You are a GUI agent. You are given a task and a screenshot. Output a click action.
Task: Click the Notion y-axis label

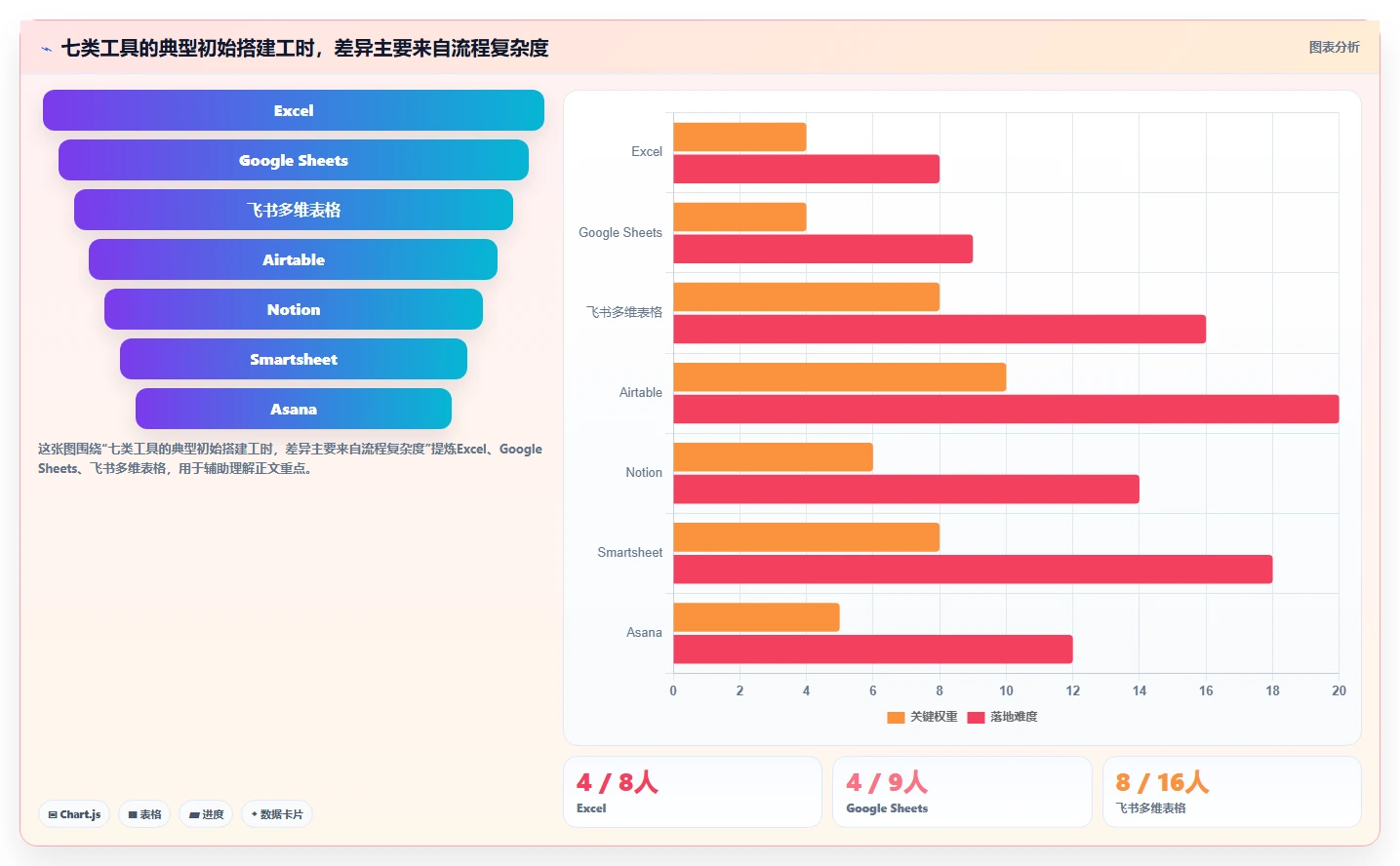coord(643,472)
